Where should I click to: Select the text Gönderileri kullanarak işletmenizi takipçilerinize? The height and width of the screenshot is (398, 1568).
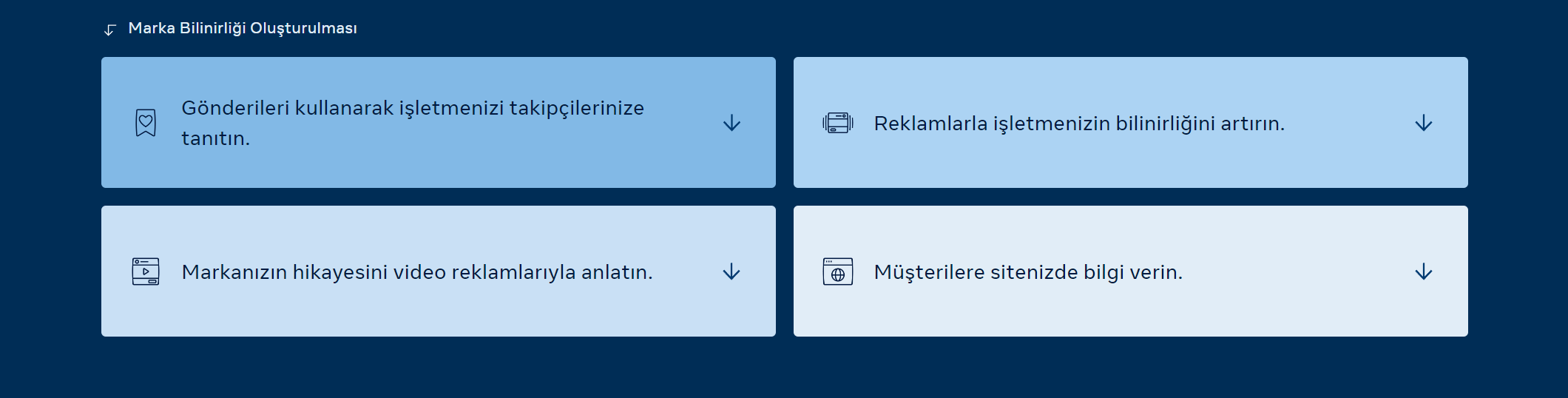(x=413, y=108)
